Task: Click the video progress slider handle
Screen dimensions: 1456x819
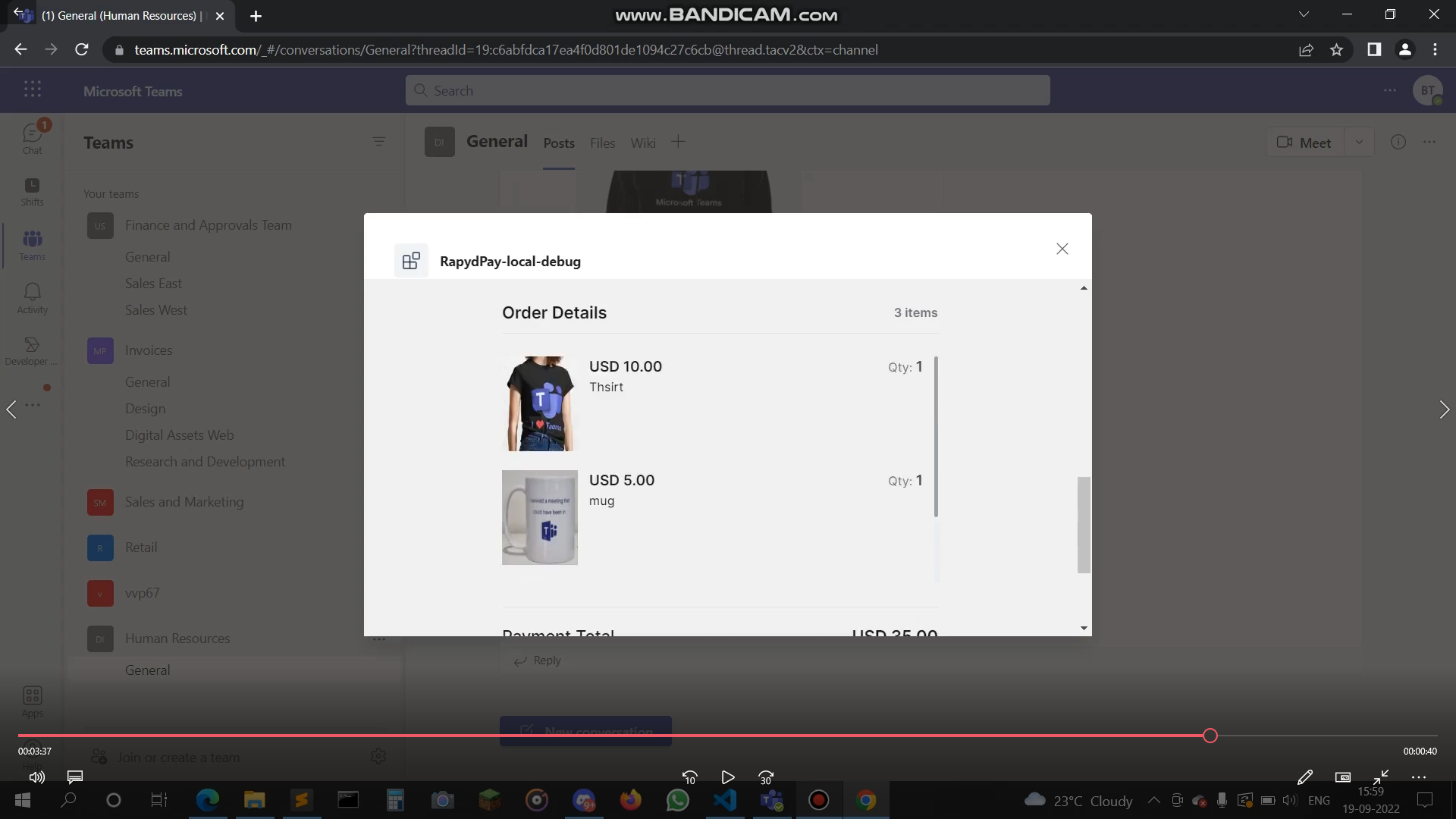Action: 1210,736
